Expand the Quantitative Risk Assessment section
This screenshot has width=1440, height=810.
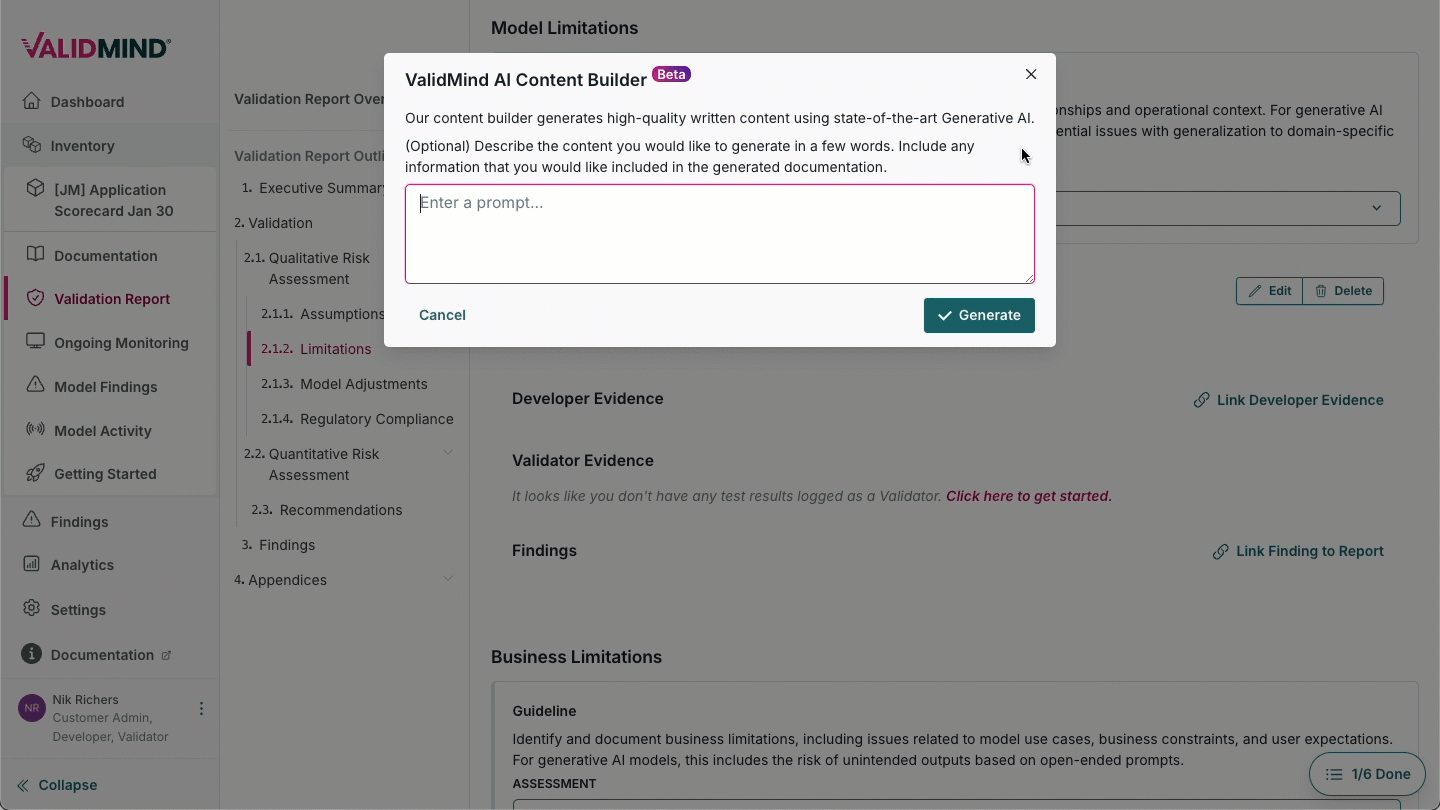pos(448,453)
